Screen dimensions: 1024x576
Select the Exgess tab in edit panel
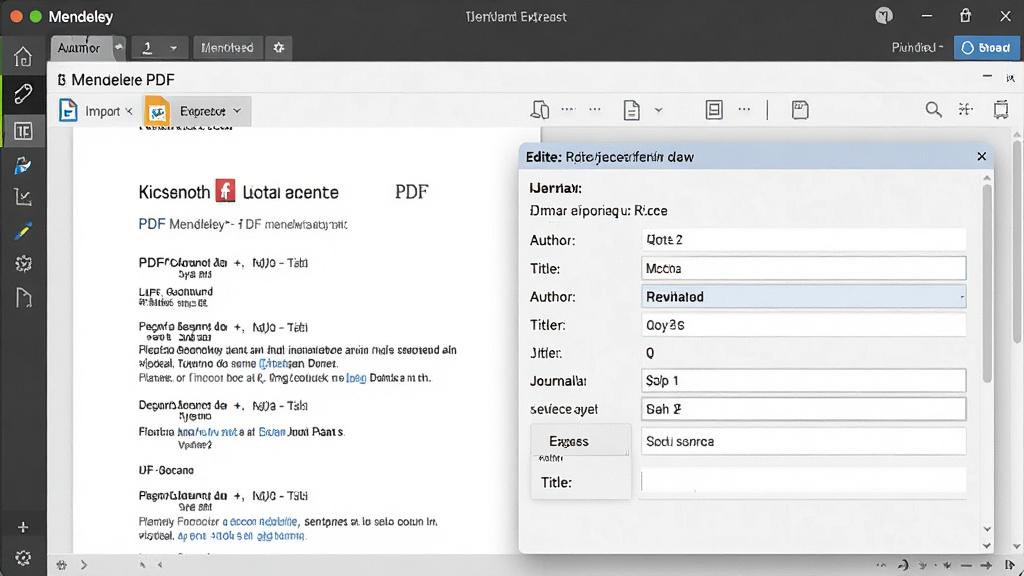[581, 441]
